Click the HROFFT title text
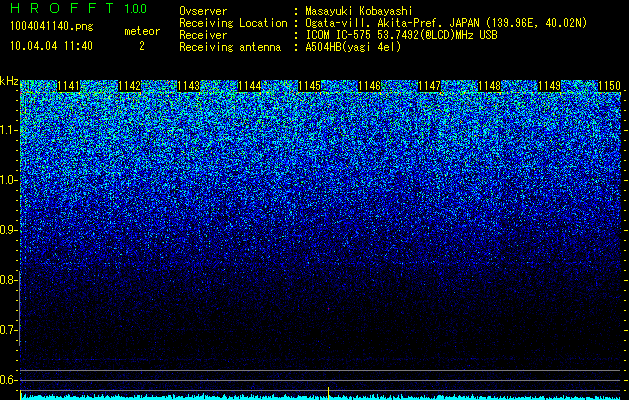 62,8
